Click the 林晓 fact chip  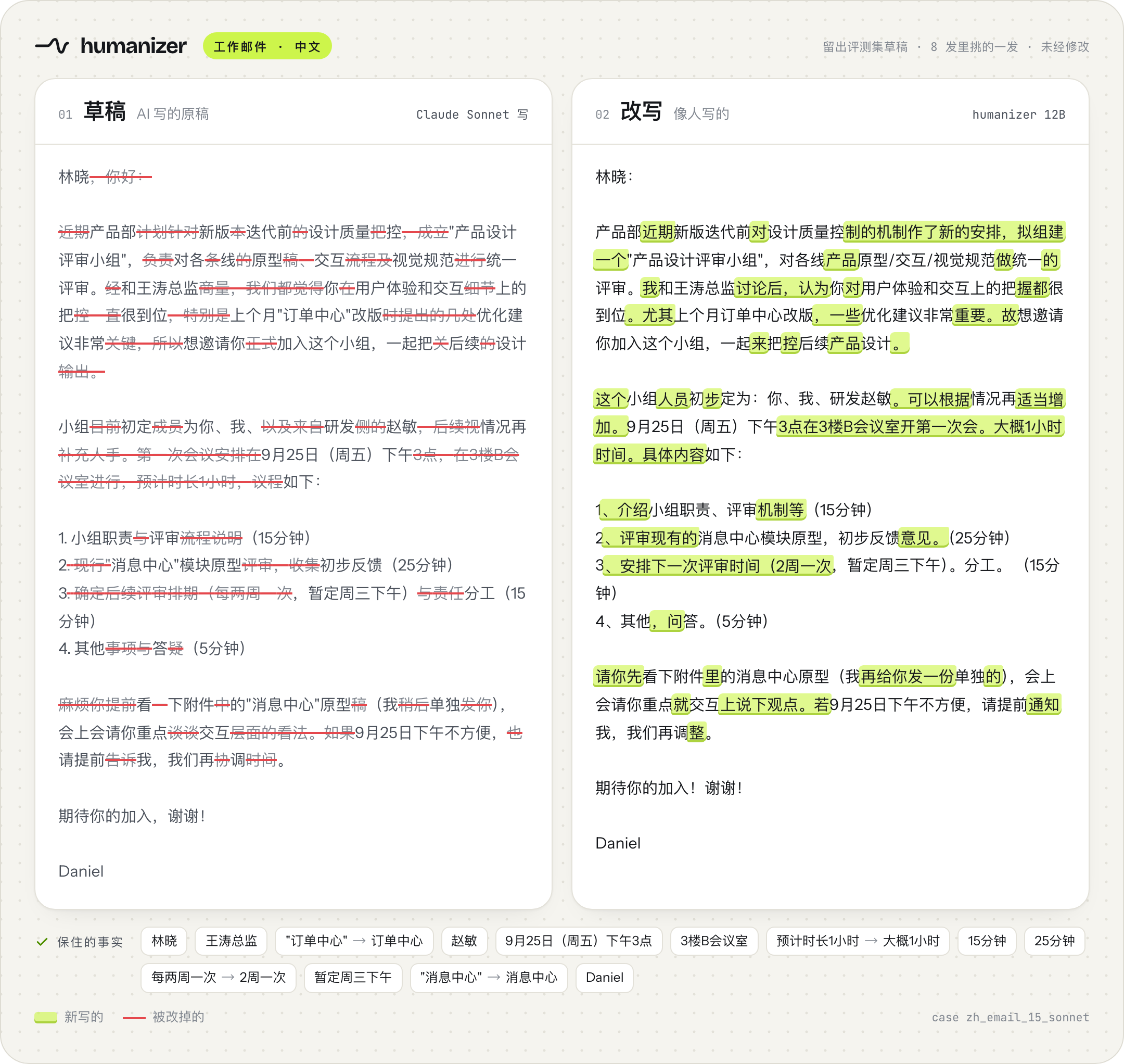point(164,941)
